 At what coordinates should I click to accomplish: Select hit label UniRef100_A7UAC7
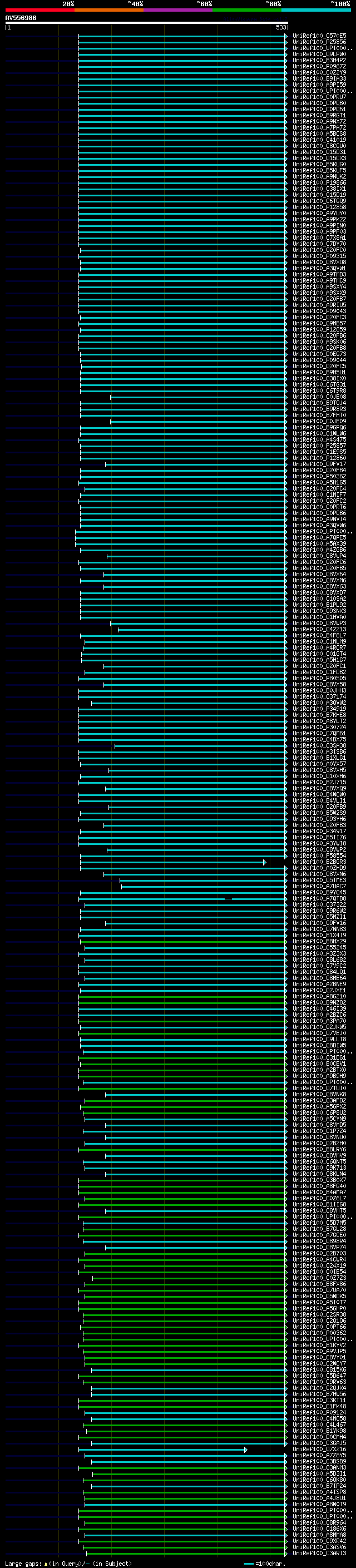pos(319,886)
